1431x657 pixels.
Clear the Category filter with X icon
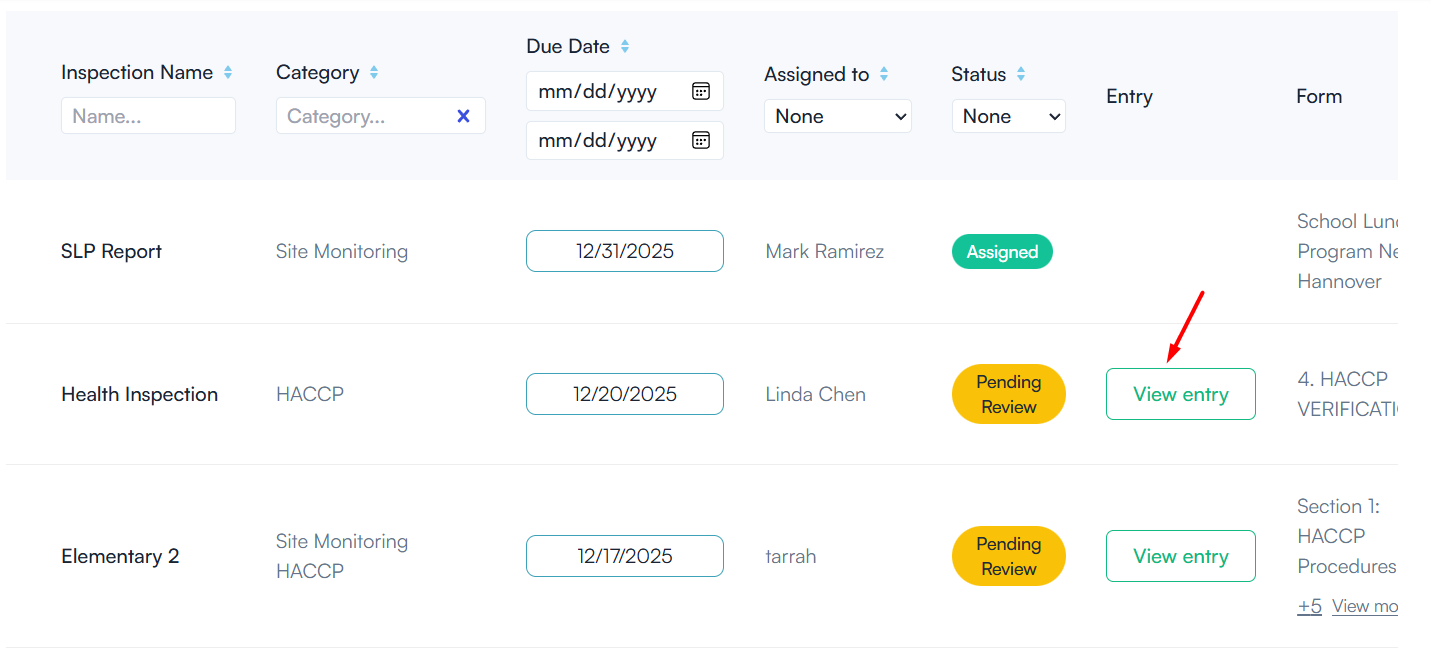(463, 116)
